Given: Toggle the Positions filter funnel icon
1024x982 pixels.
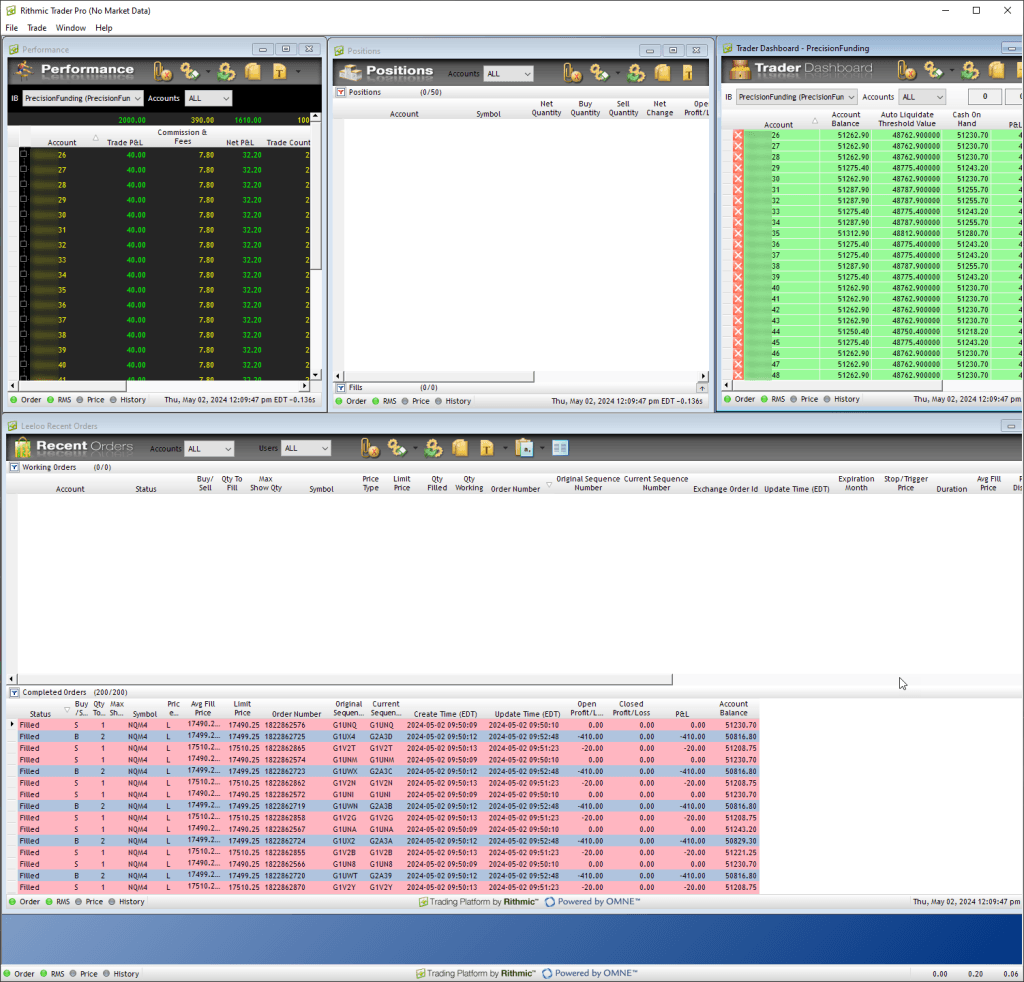Looking at the screenshot, I should click(341, 93).
